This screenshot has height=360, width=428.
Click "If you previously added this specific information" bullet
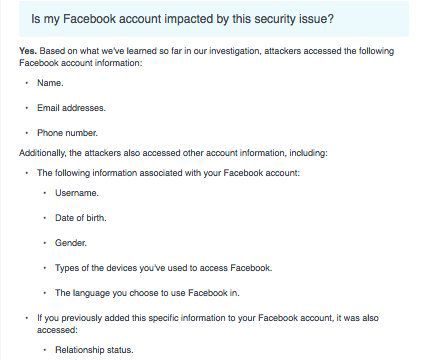(x=208, y=324)
